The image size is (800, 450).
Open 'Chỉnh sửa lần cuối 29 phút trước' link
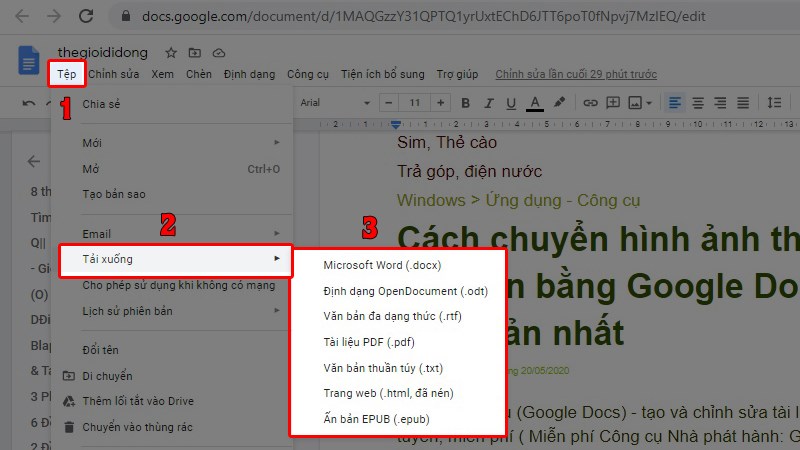click(576, 74)
